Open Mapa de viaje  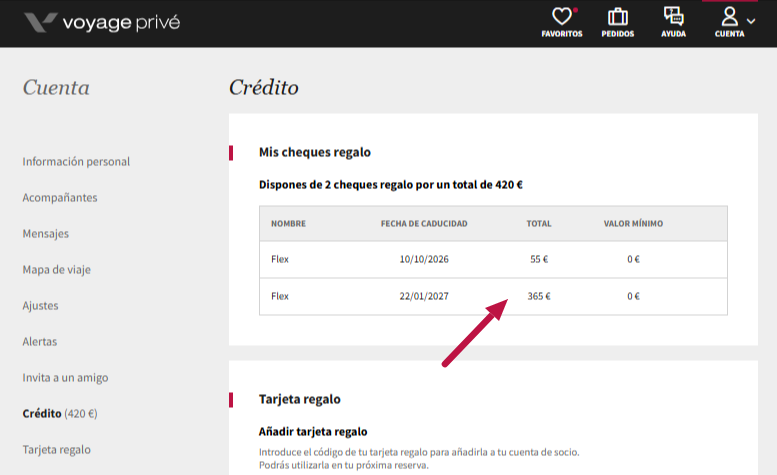[56, 270]
